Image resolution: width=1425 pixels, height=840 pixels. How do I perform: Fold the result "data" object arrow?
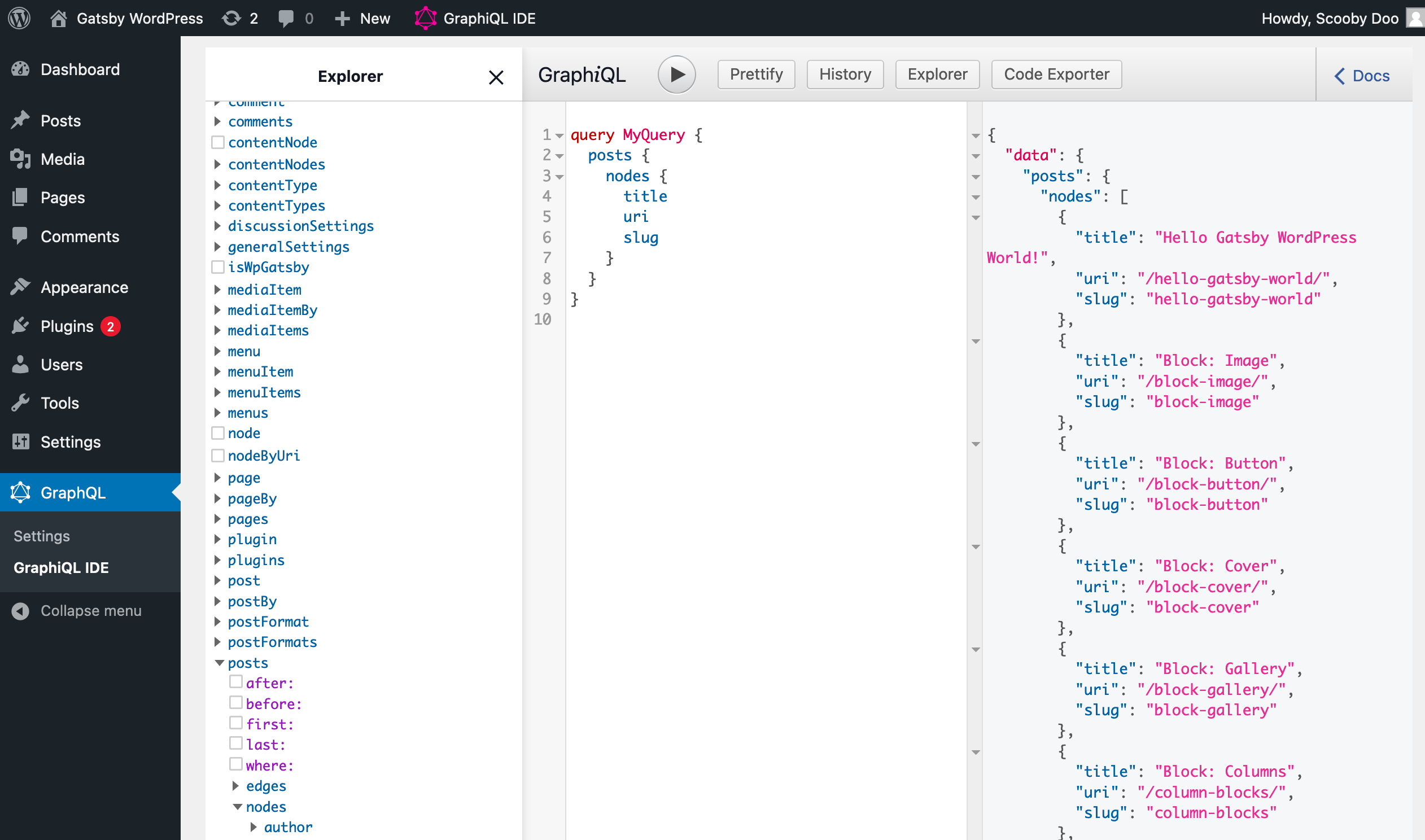(x=976, y=156)
